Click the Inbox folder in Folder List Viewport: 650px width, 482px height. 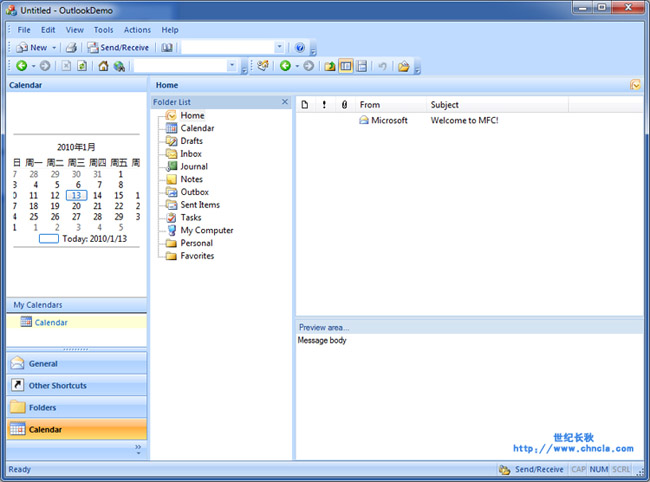(x=190, y=154)
